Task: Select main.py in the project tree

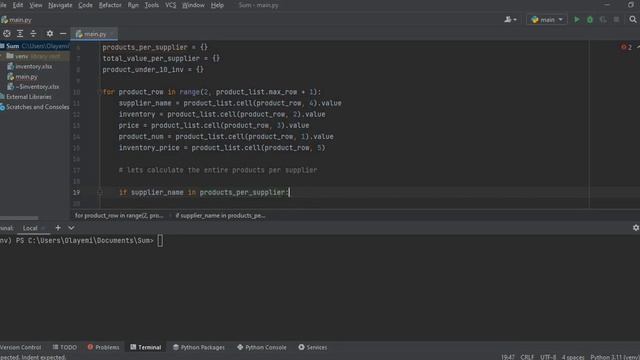Action: 27,76
